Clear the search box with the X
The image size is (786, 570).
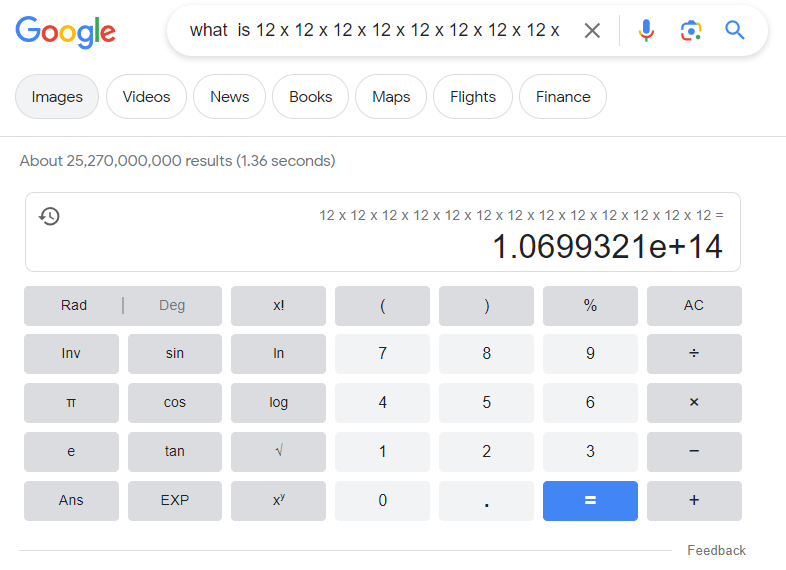click(x=592, y=31)
